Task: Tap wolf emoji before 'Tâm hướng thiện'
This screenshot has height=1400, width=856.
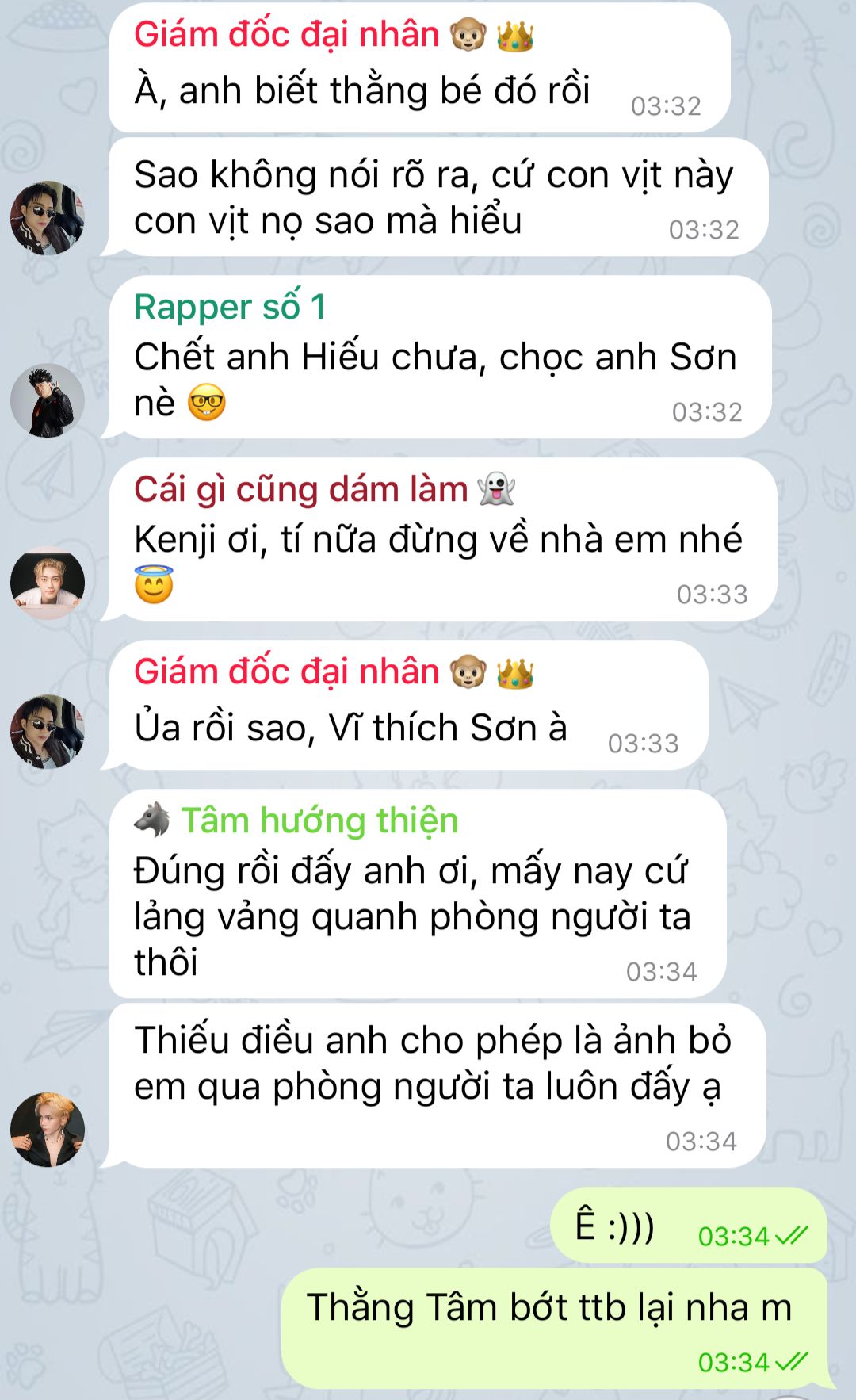Action: click(152, 820)
